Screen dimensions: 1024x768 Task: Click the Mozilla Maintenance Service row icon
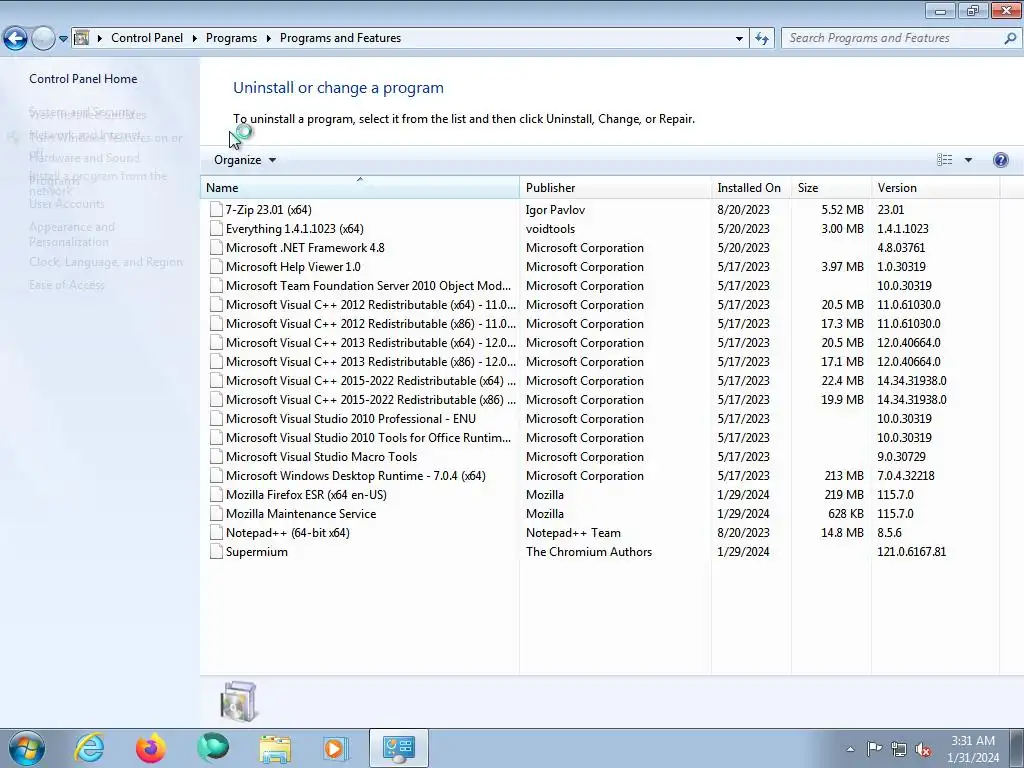click(x=216, y=513)
